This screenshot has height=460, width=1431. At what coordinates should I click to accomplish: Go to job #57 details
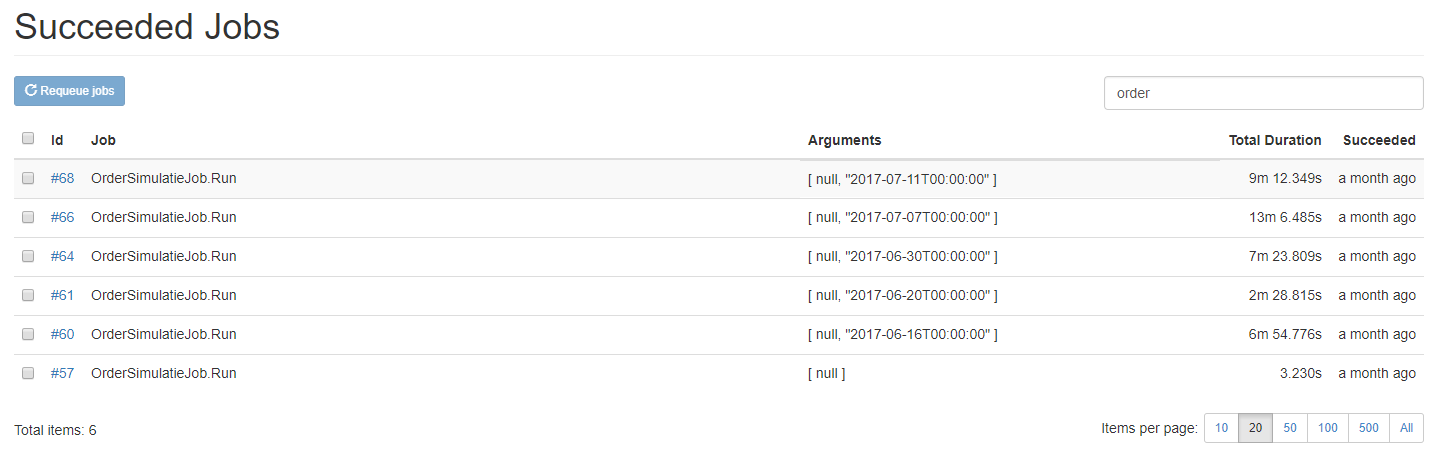[x=62, y=373]
